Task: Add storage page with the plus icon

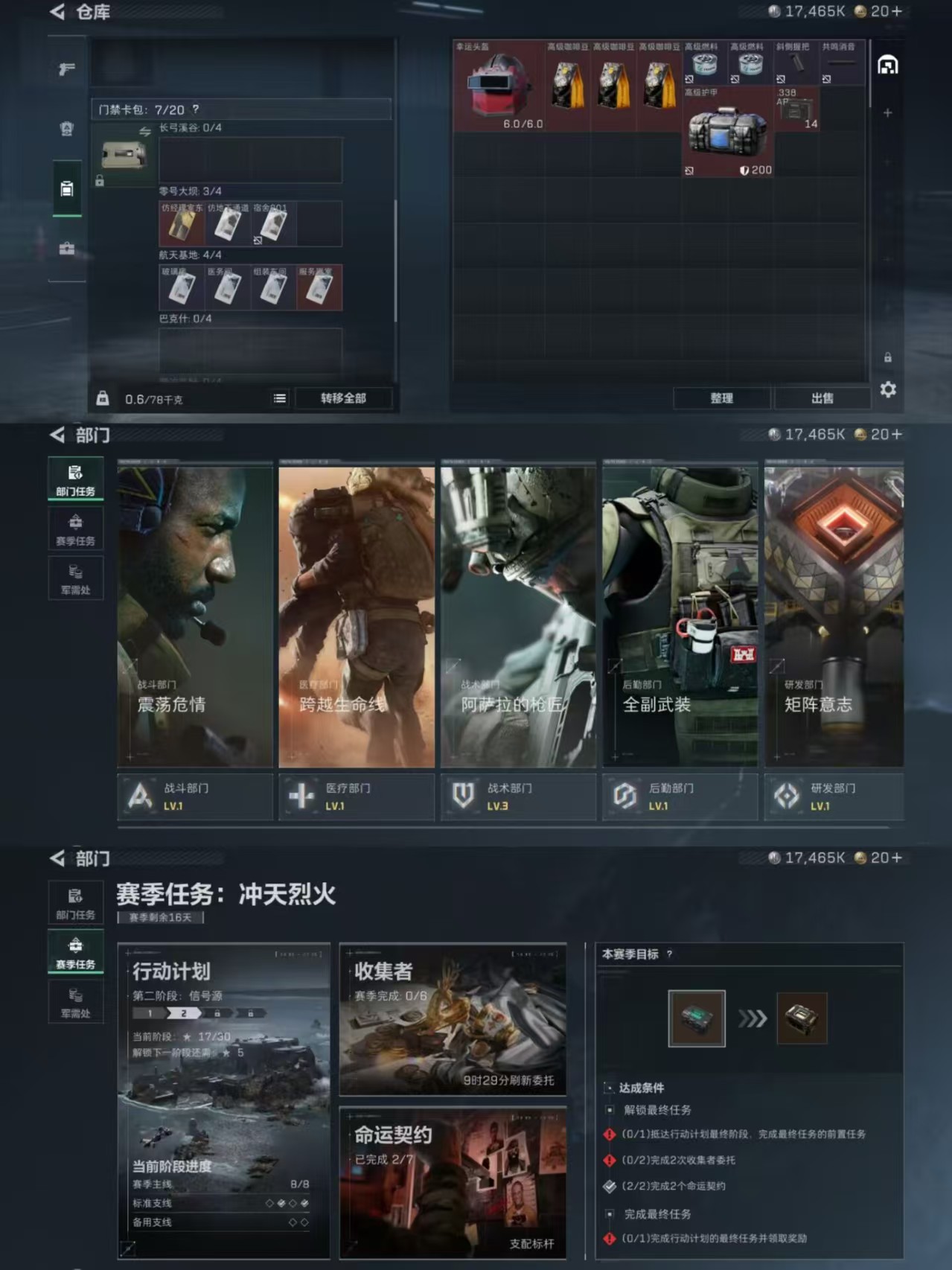Action: tap(887, 113)
